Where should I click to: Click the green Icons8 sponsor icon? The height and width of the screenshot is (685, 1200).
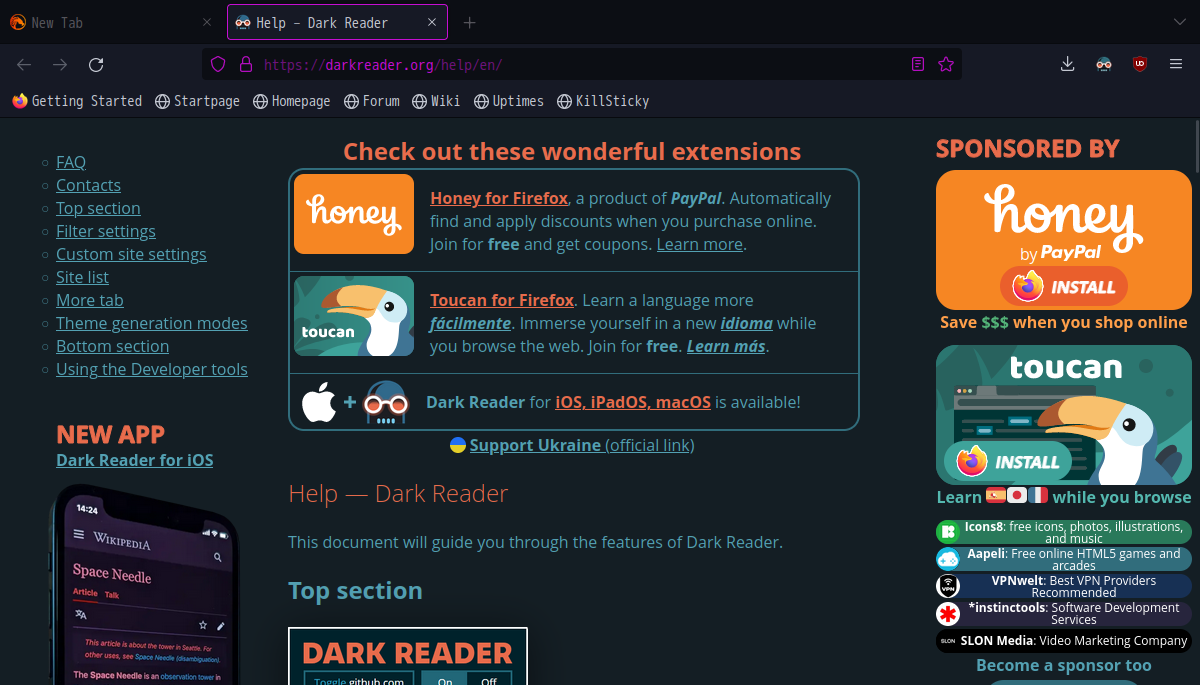[x=948, y=532]
